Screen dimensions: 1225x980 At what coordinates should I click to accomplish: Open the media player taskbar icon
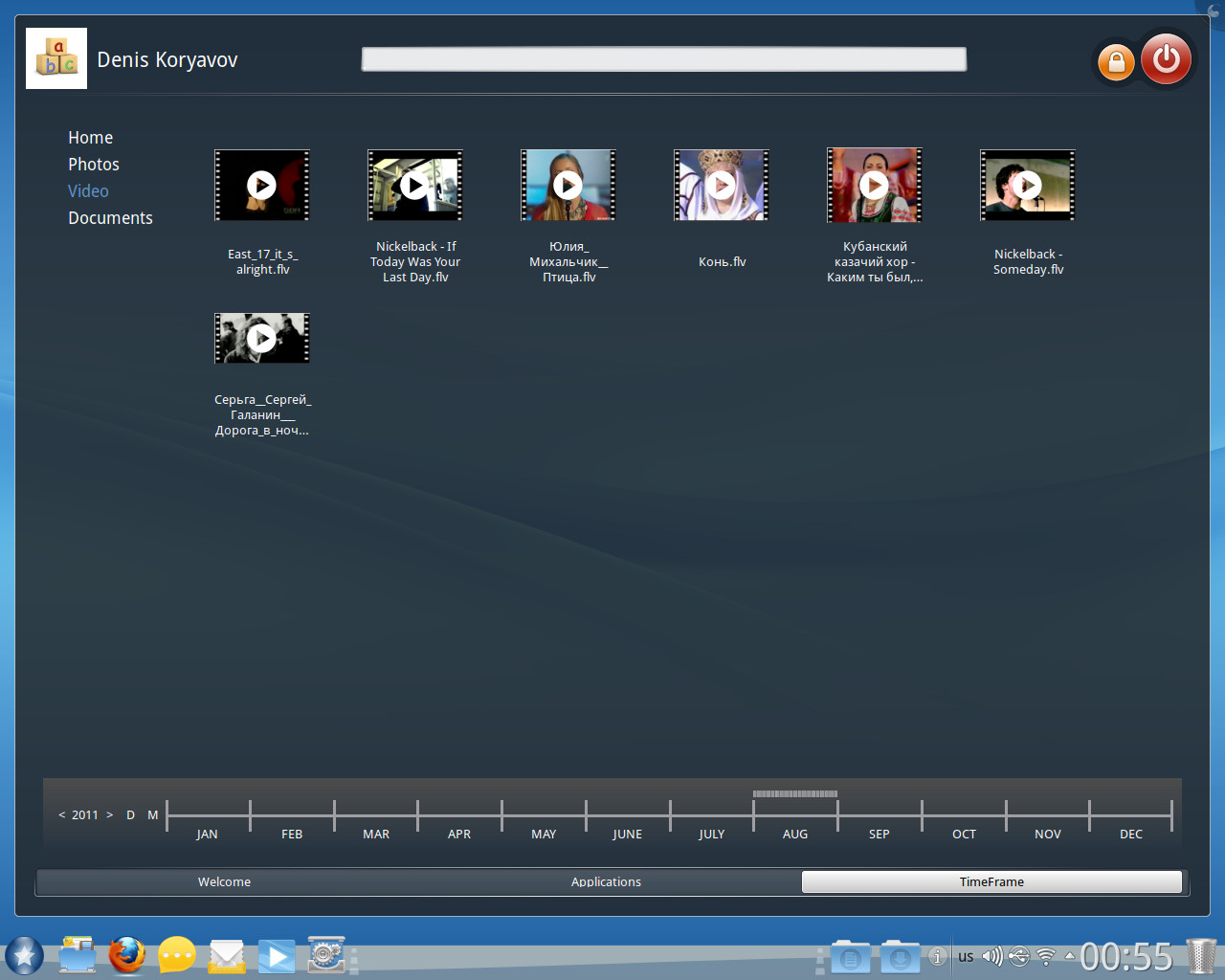click(277, 955)
